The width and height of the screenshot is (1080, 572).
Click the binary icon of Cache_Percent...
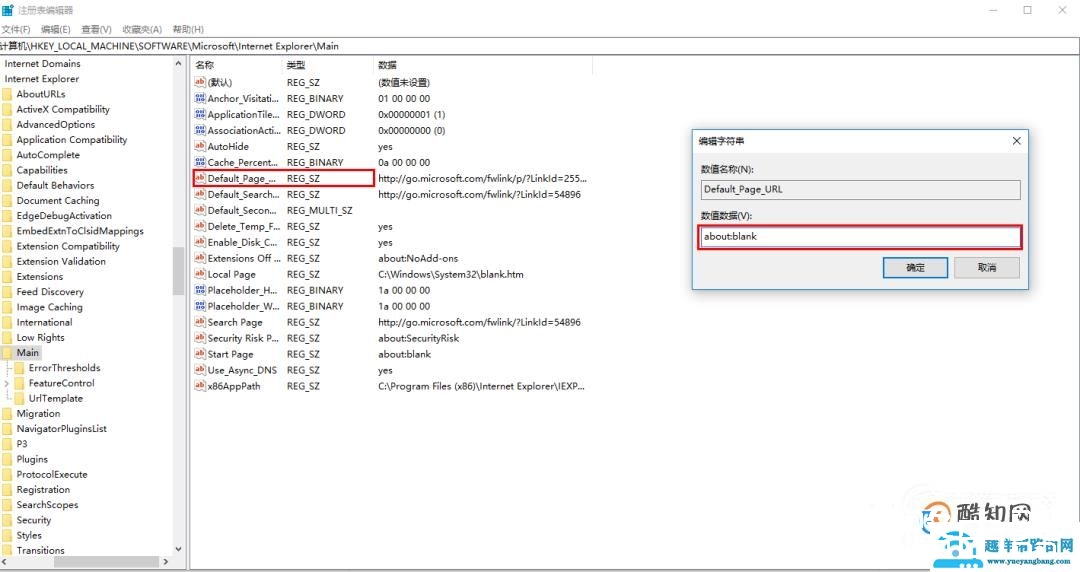[200, 162]
